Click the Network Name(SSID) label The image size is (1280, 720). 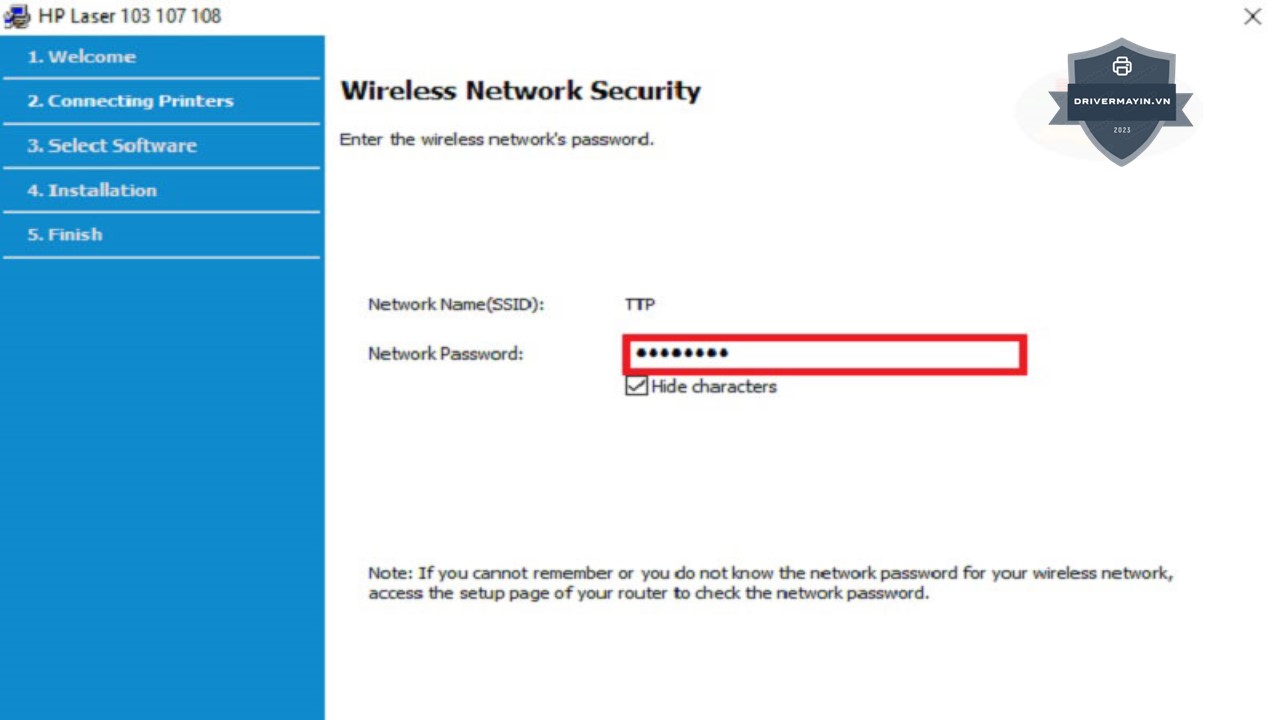[456, 304]
